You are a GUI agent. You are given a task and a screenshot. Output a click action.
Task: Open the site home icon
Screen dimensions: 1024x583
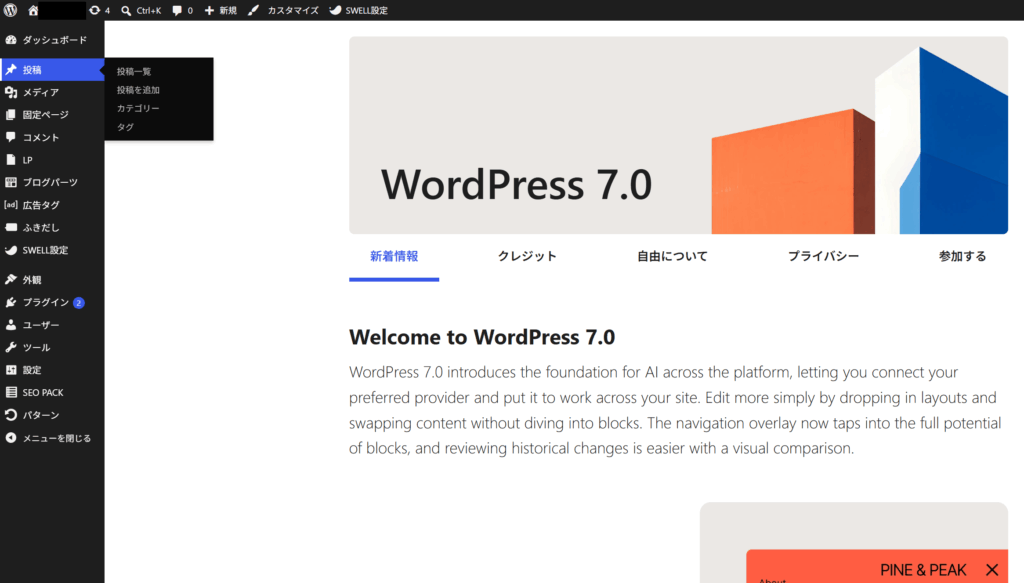point(33,10)
